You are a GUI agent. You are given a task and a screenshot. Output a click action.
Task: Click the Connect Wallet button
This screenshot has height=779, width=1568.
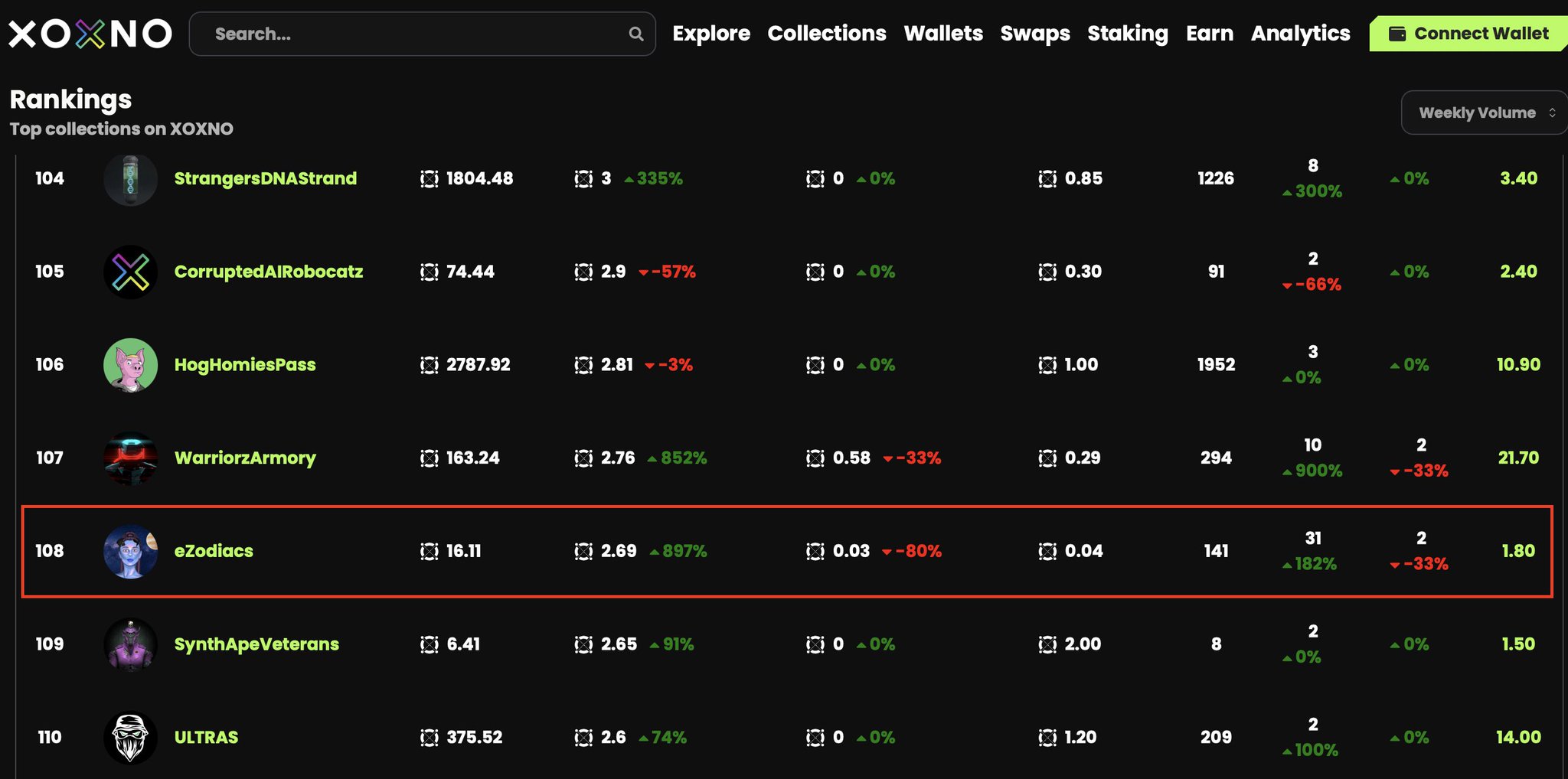pos(1468,34)
